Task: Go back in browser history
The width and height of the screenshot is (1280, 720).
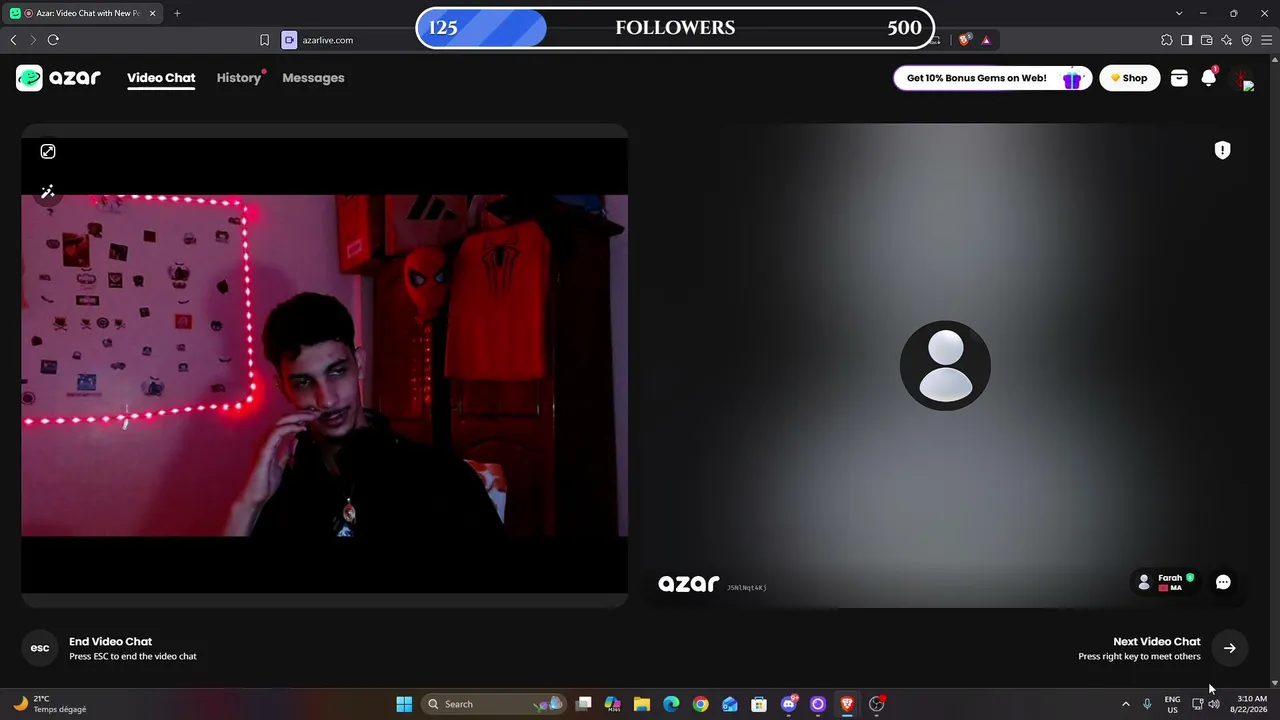Action: 13,40
